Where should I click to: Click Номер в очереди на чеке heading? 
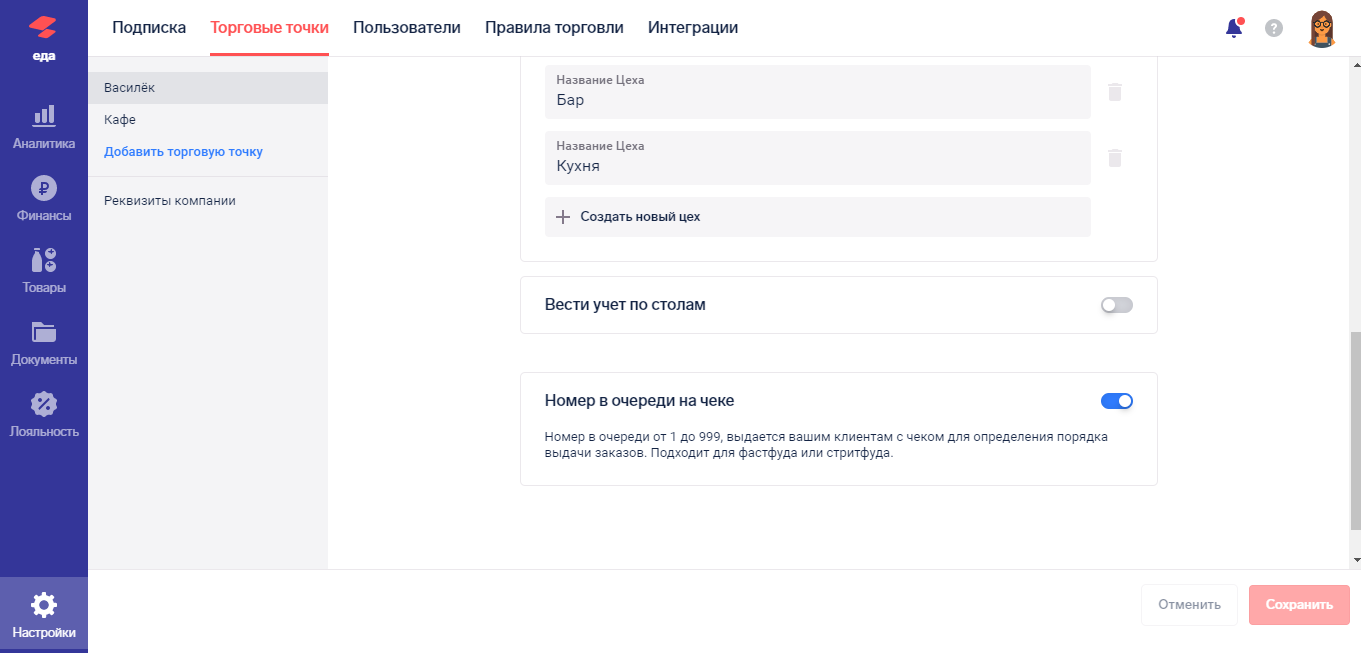coord(639,401)
